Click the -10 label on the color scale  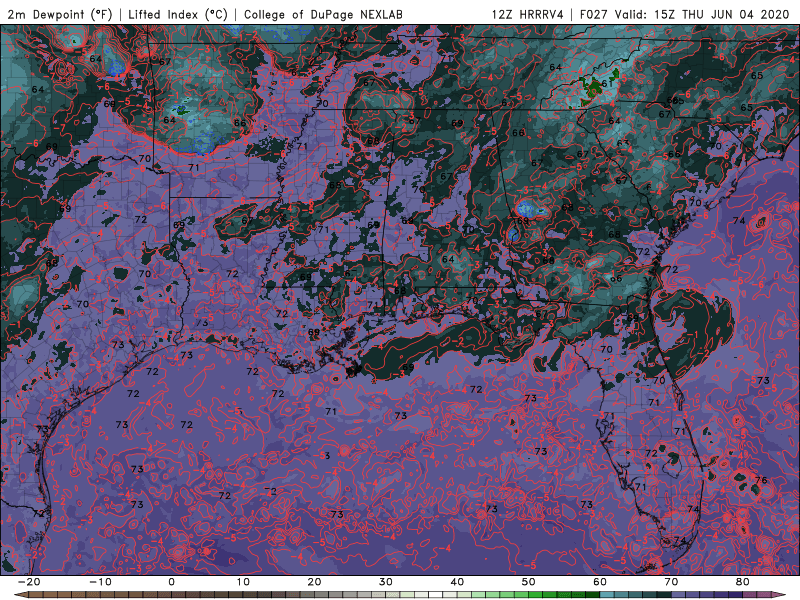click(100, 582)
